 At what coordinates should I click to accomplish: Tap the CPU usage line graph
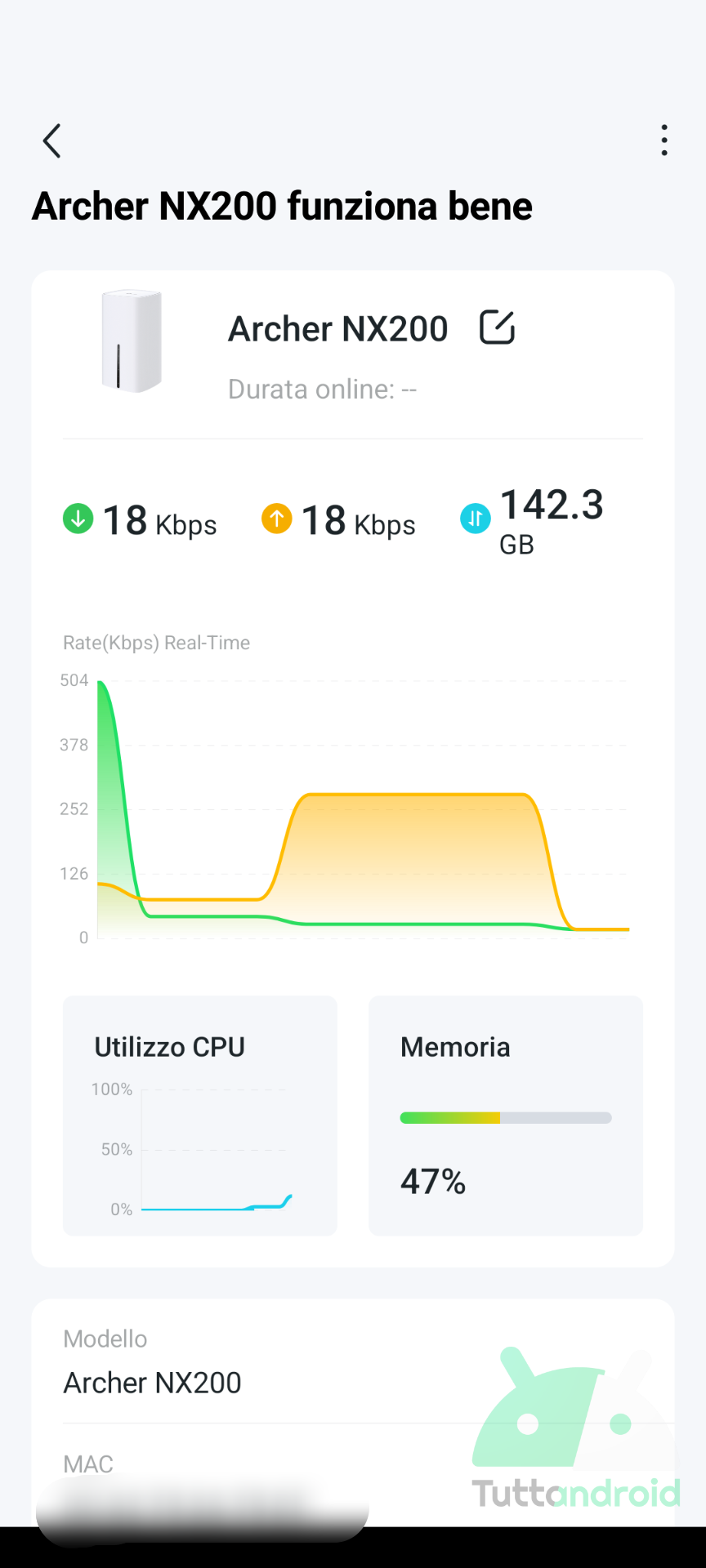216,1150
